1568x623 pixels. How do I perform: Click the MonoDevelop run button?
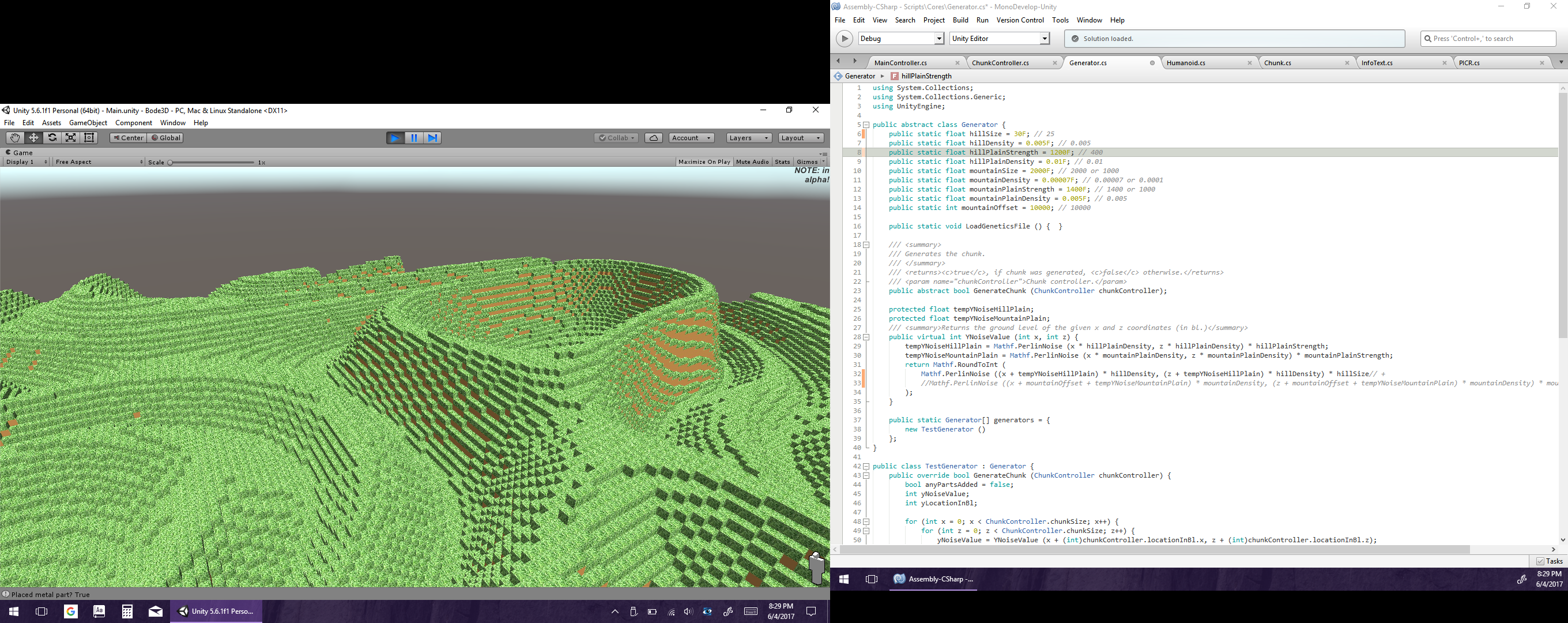tap(843, 39)
